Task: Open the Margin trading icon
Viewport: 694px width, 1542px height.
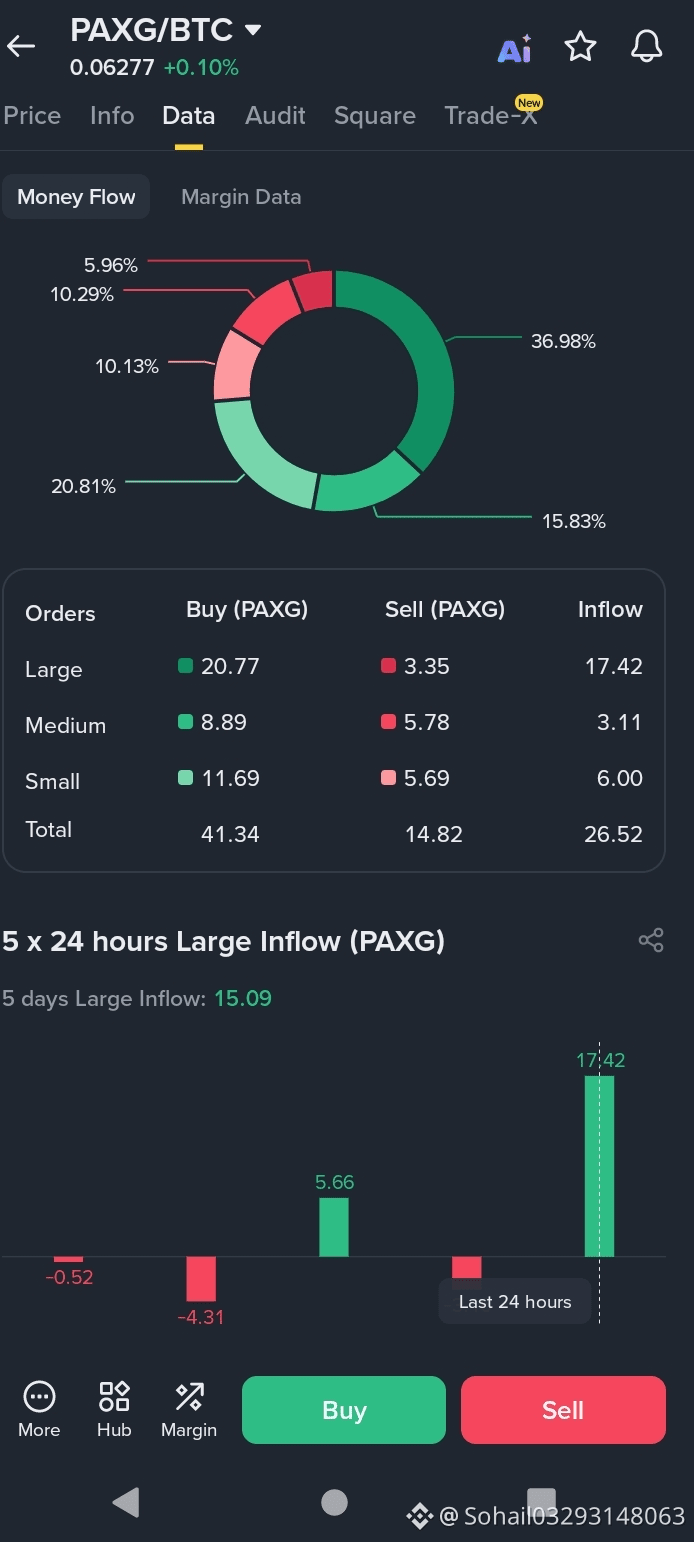Action: (189, 1409)
